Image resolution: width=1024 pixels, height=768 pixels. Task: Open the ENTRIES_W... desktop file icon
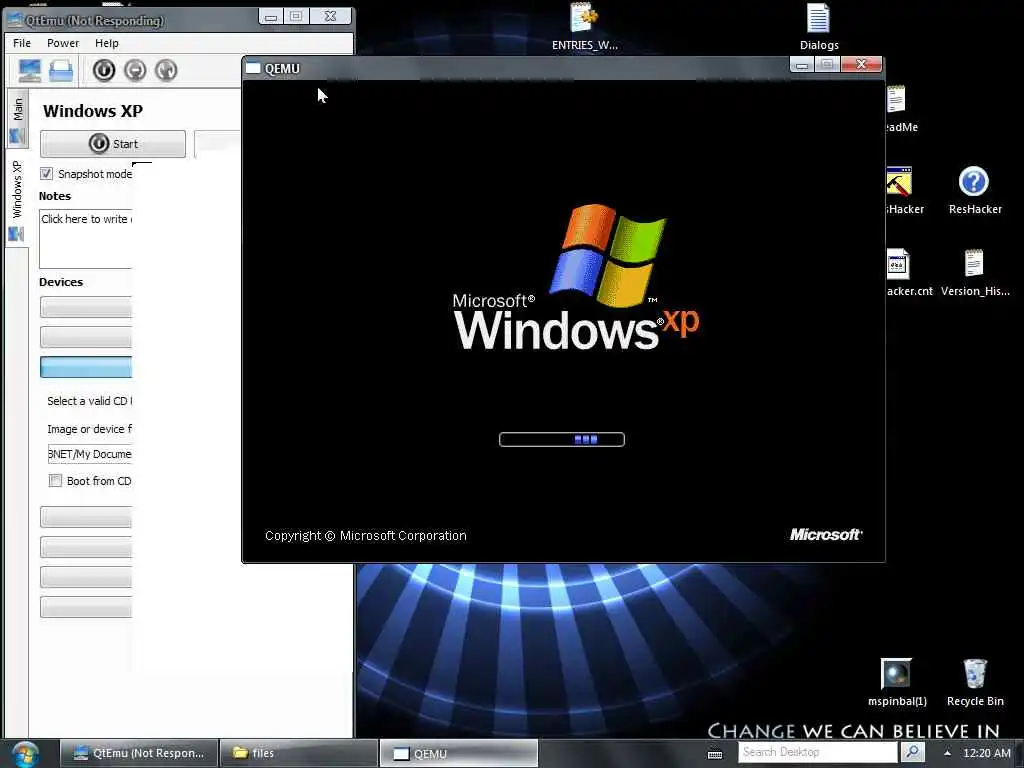(x=584, y=26)
